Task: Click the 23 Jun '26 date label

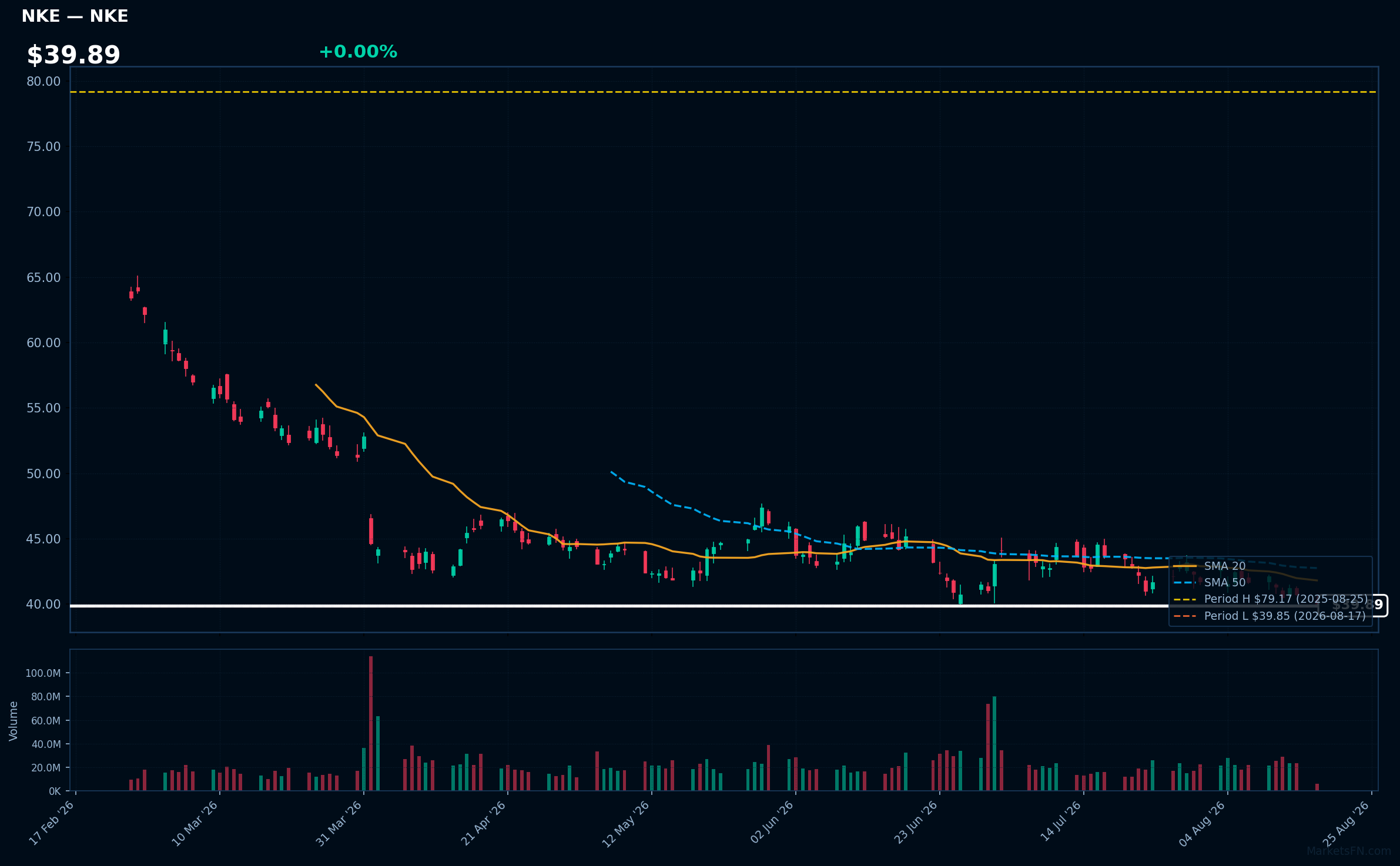Action: pyautogui.click(x=916, y=823)
